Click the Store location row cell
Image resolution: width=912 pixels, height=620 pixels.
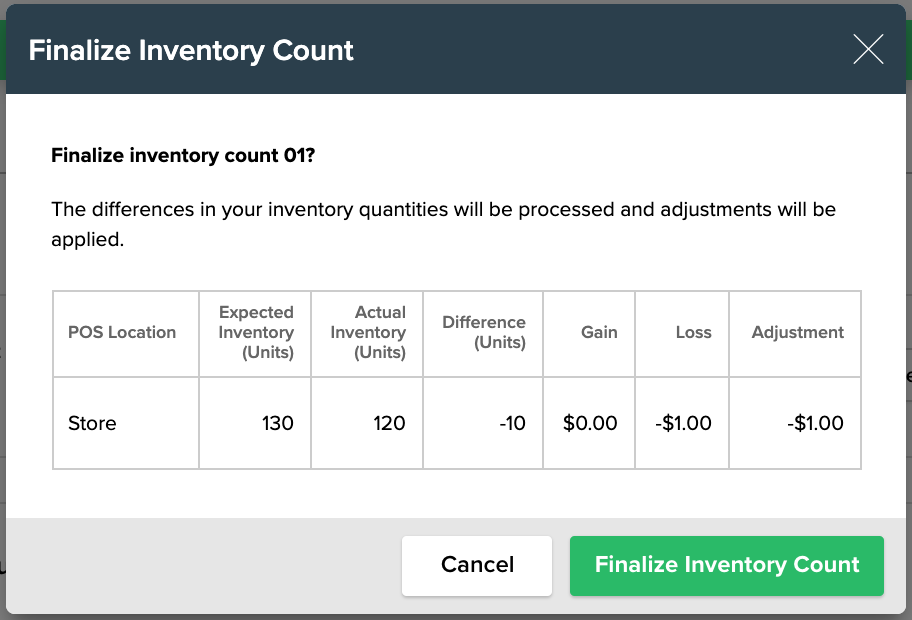[92, 423]
